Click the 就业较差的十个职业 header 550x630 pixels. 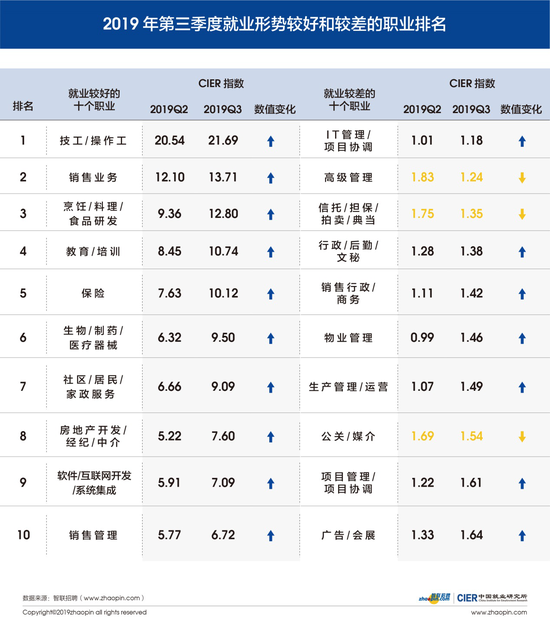(349, 100)
